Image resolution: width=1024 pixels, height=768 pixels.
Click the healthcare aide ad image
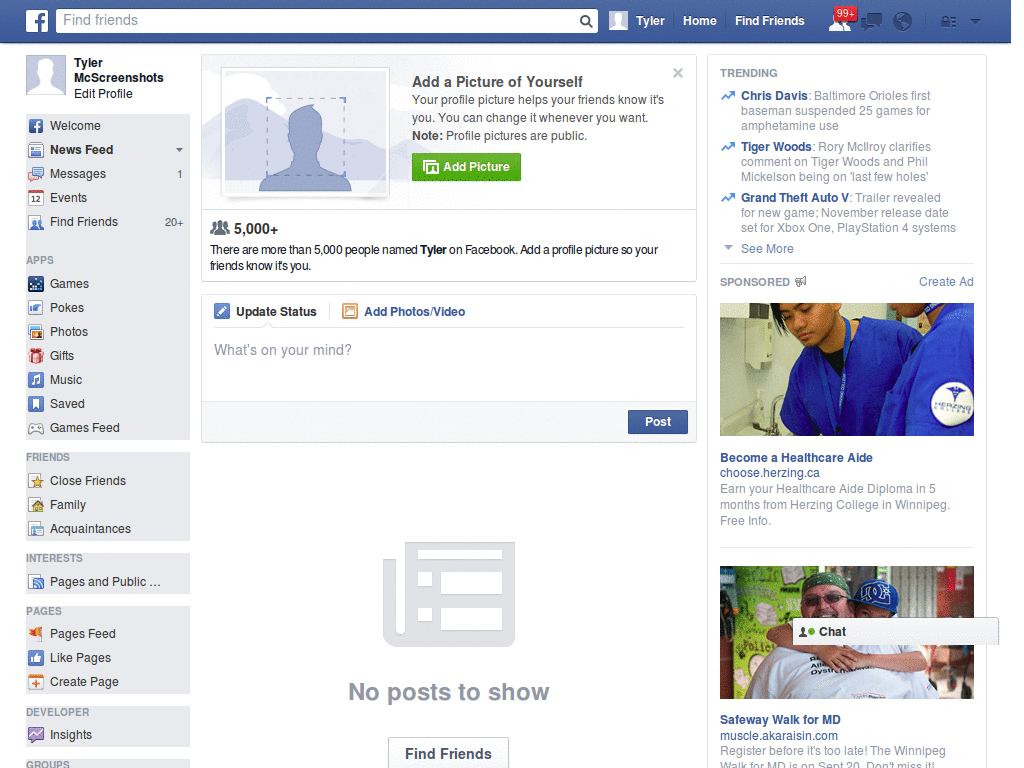846,369
